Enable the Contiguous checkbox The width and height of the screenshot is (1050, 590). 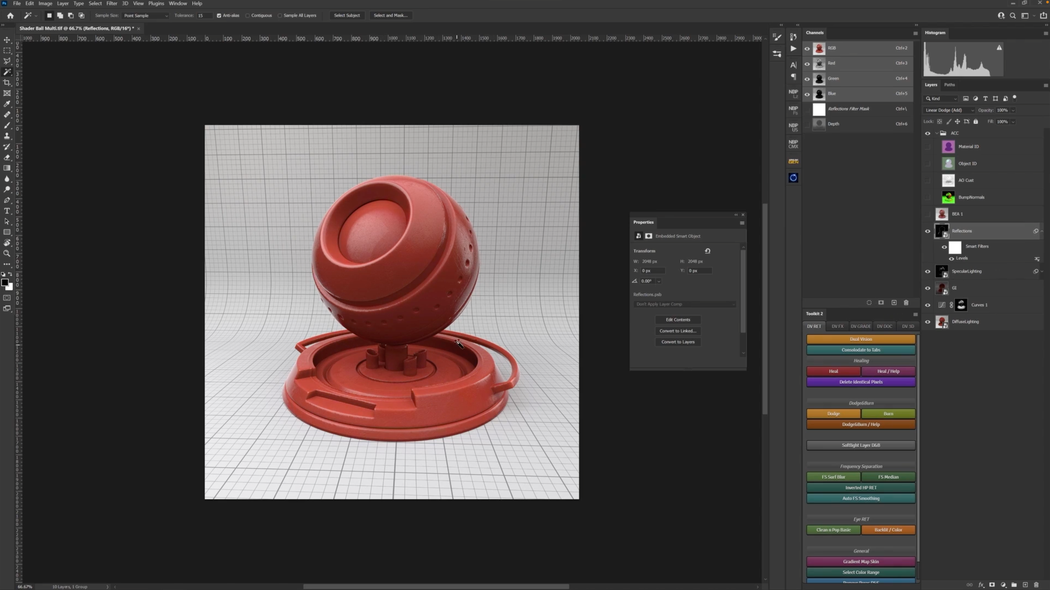(247, 15)
